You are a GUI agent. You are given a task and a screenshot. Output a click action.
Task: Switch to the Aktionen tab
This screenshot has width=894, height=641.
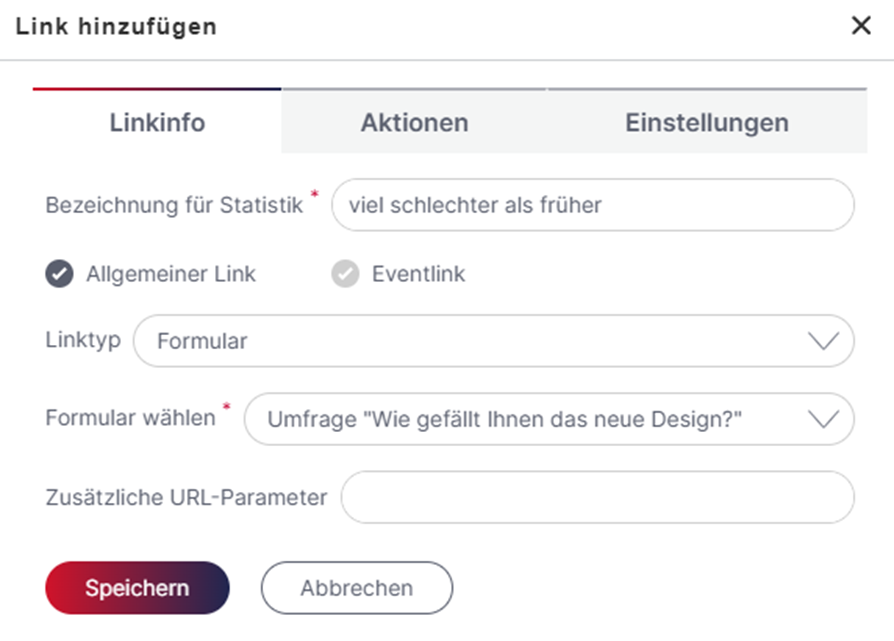[x=415, y=121]
